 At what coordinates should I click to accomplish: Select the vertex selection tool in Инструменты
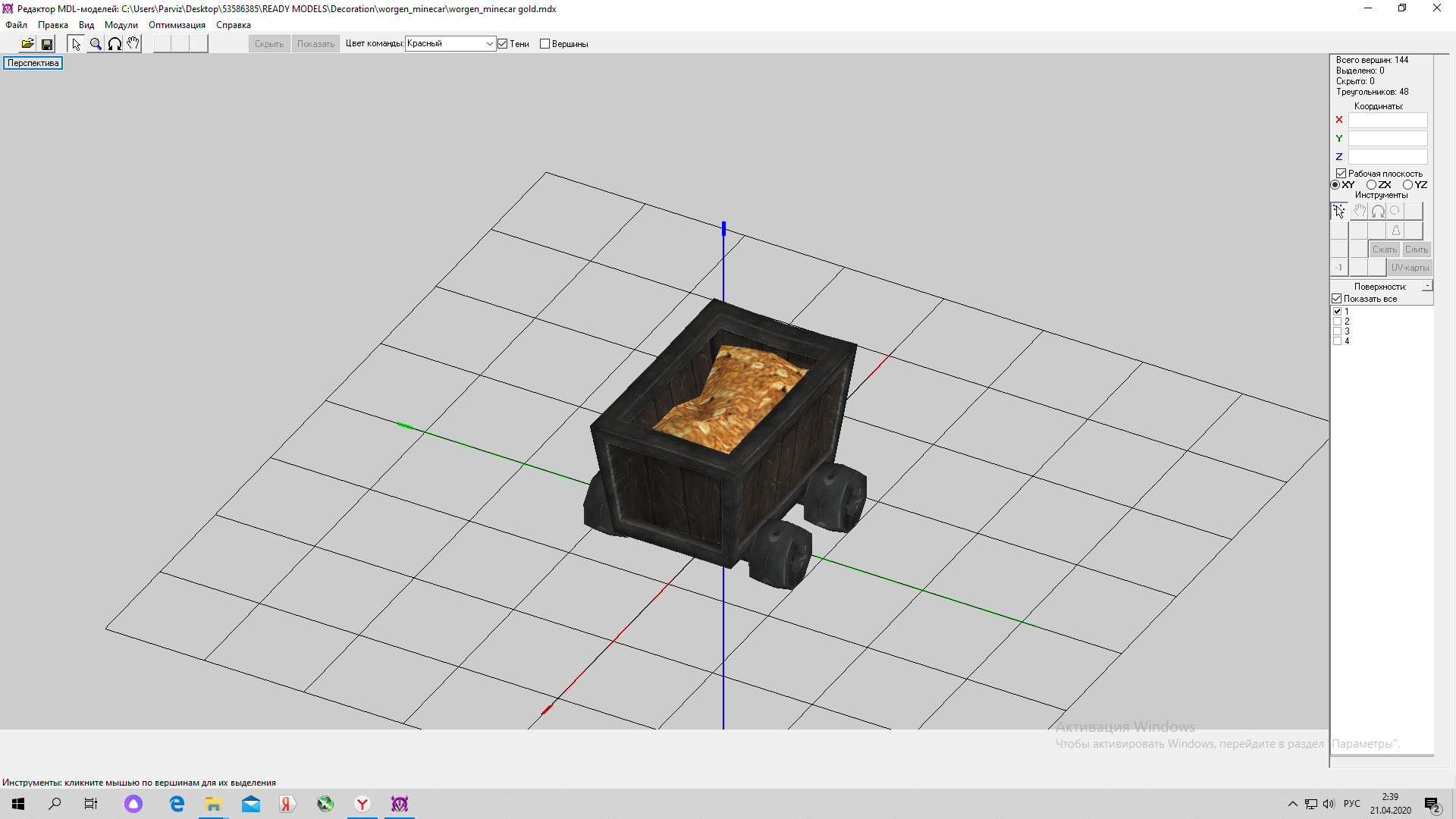[x=1339, y=212]
